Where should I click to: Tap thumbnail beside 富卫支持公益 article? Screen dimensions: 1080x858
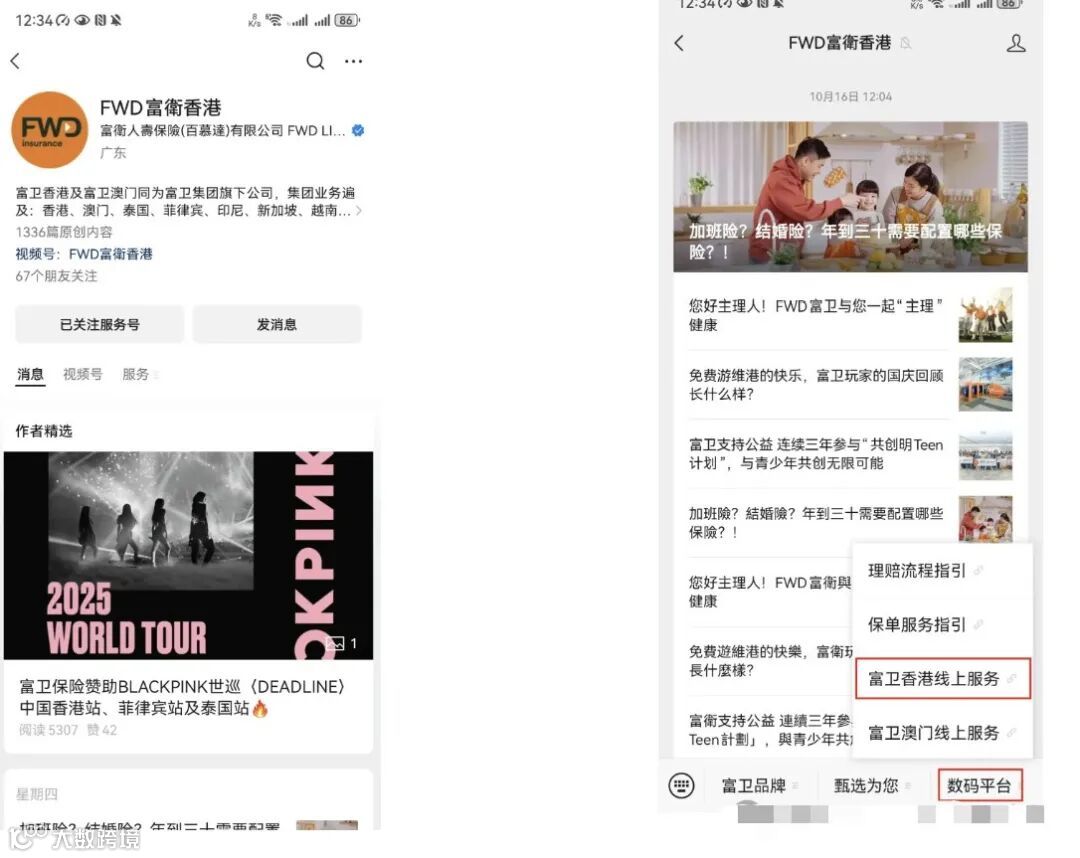[x=986, y=454]
